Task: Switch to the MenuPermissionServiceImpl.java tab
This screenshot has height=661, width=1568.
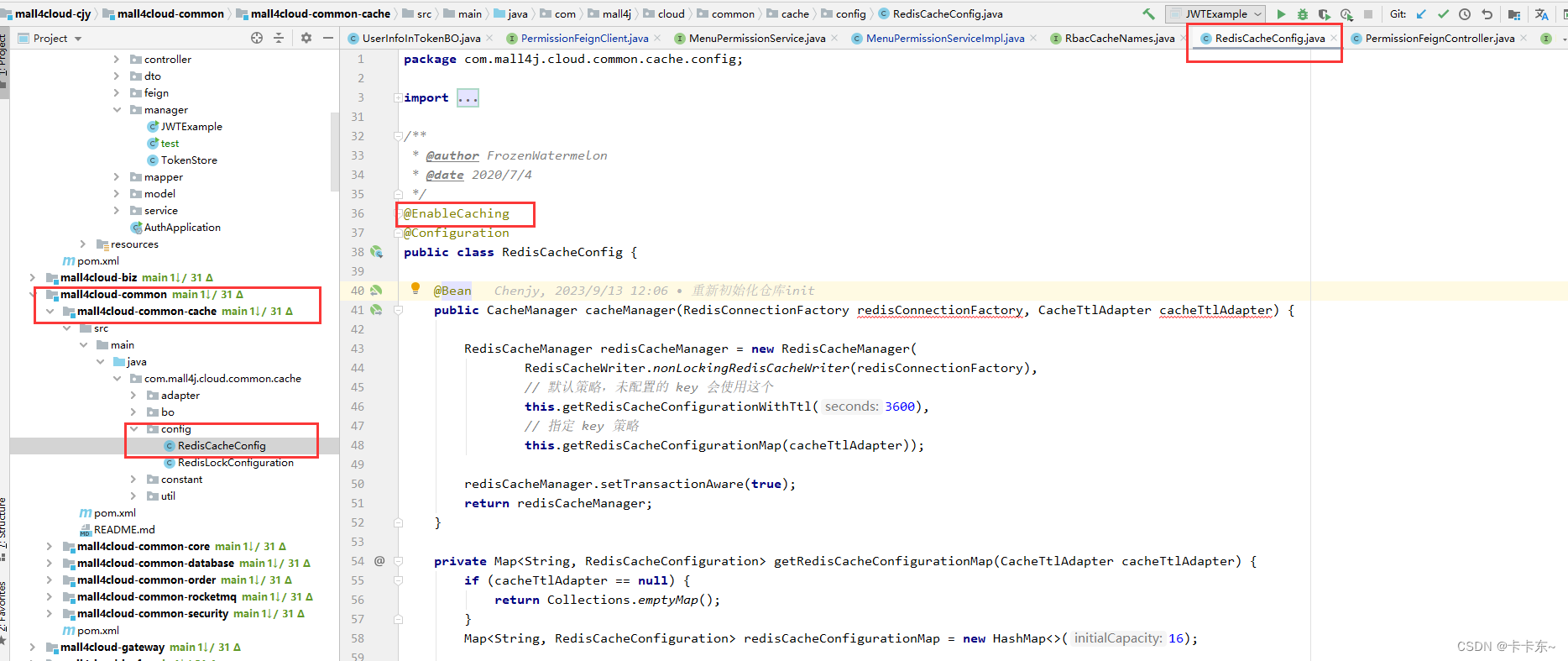Action: coord(945,38)
